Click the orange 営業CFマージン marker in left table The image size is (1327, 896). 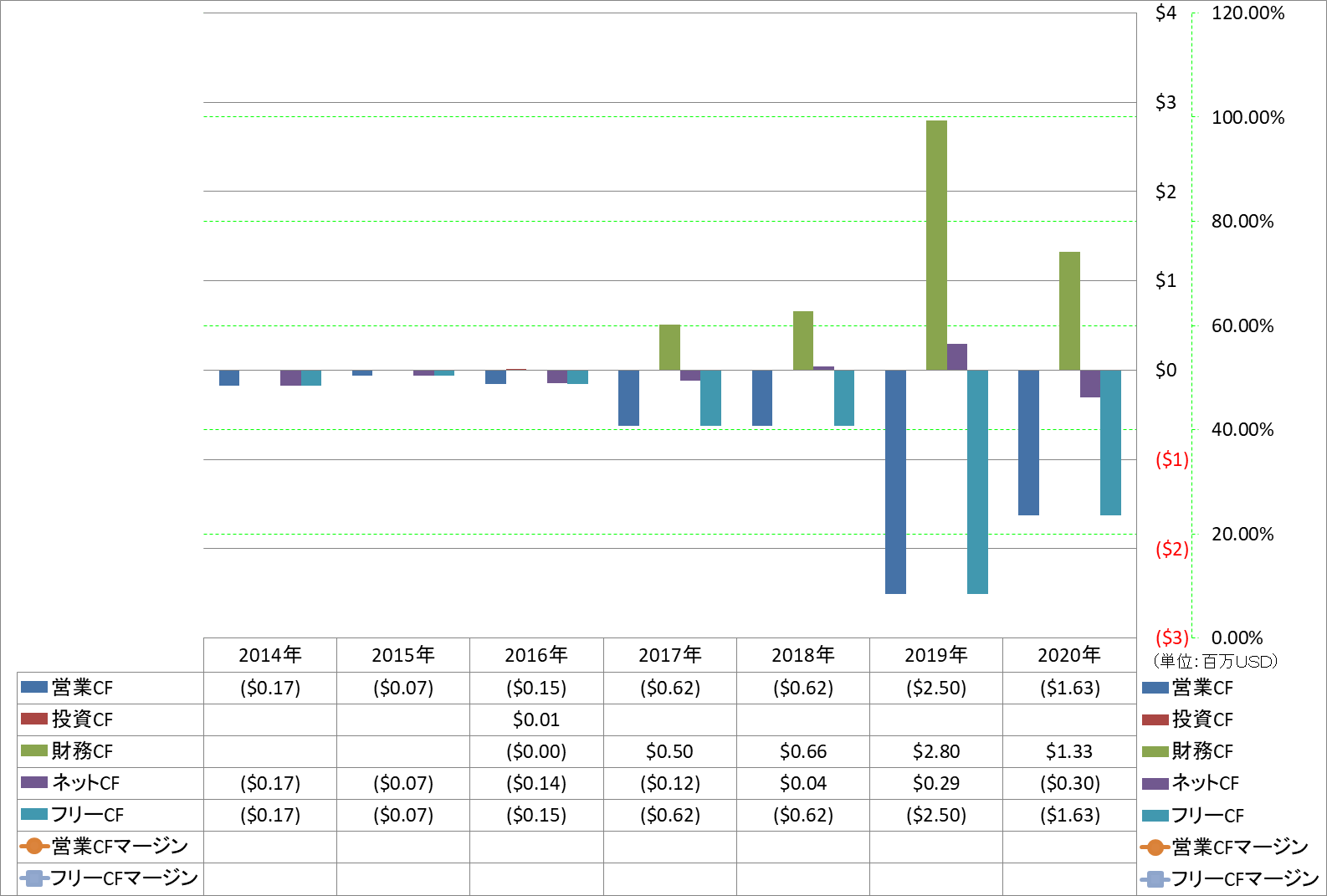(x=34, y=846)
